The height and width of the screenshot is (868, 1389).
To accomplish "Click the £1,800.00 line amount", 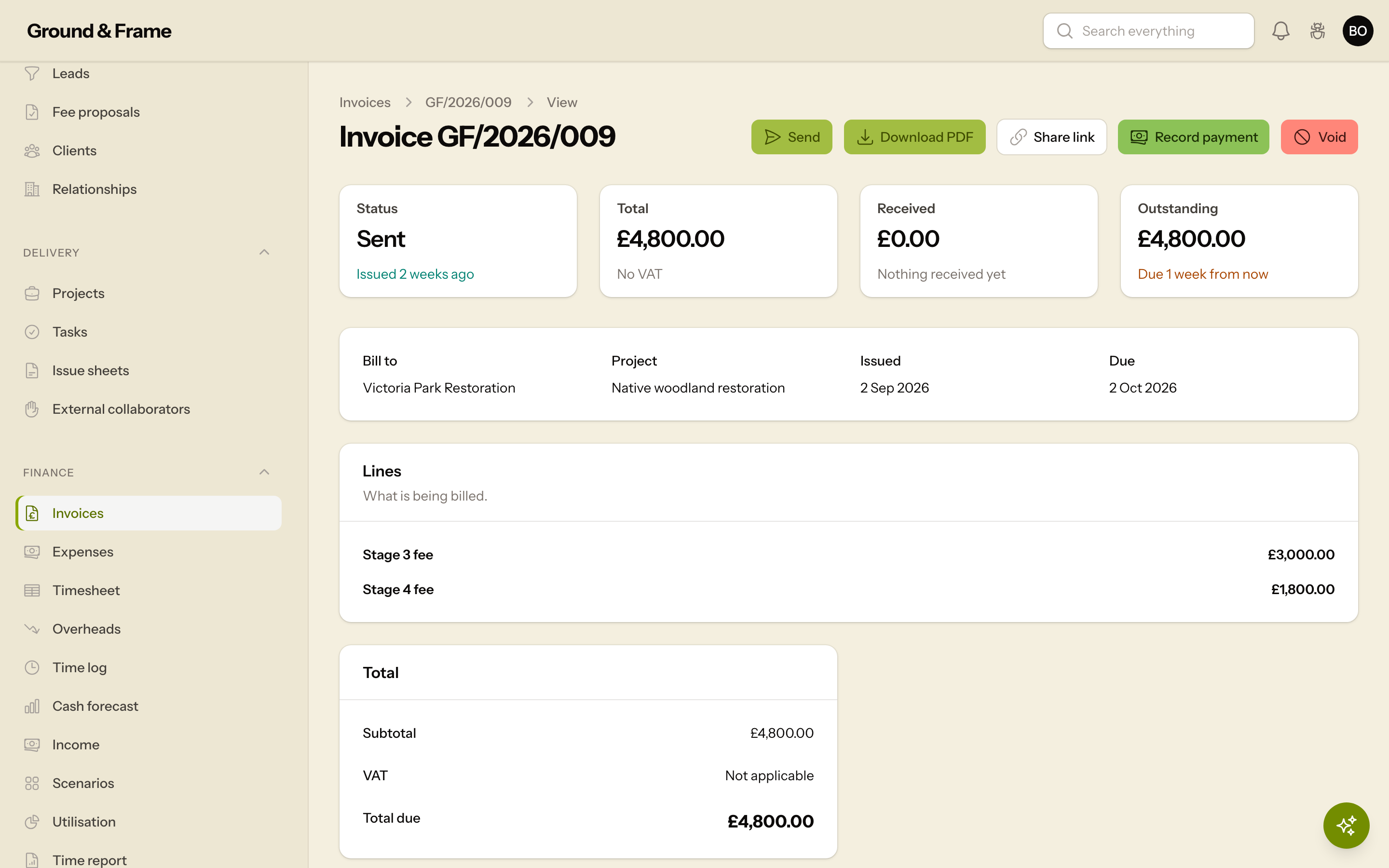I will tap(1302, 590).
